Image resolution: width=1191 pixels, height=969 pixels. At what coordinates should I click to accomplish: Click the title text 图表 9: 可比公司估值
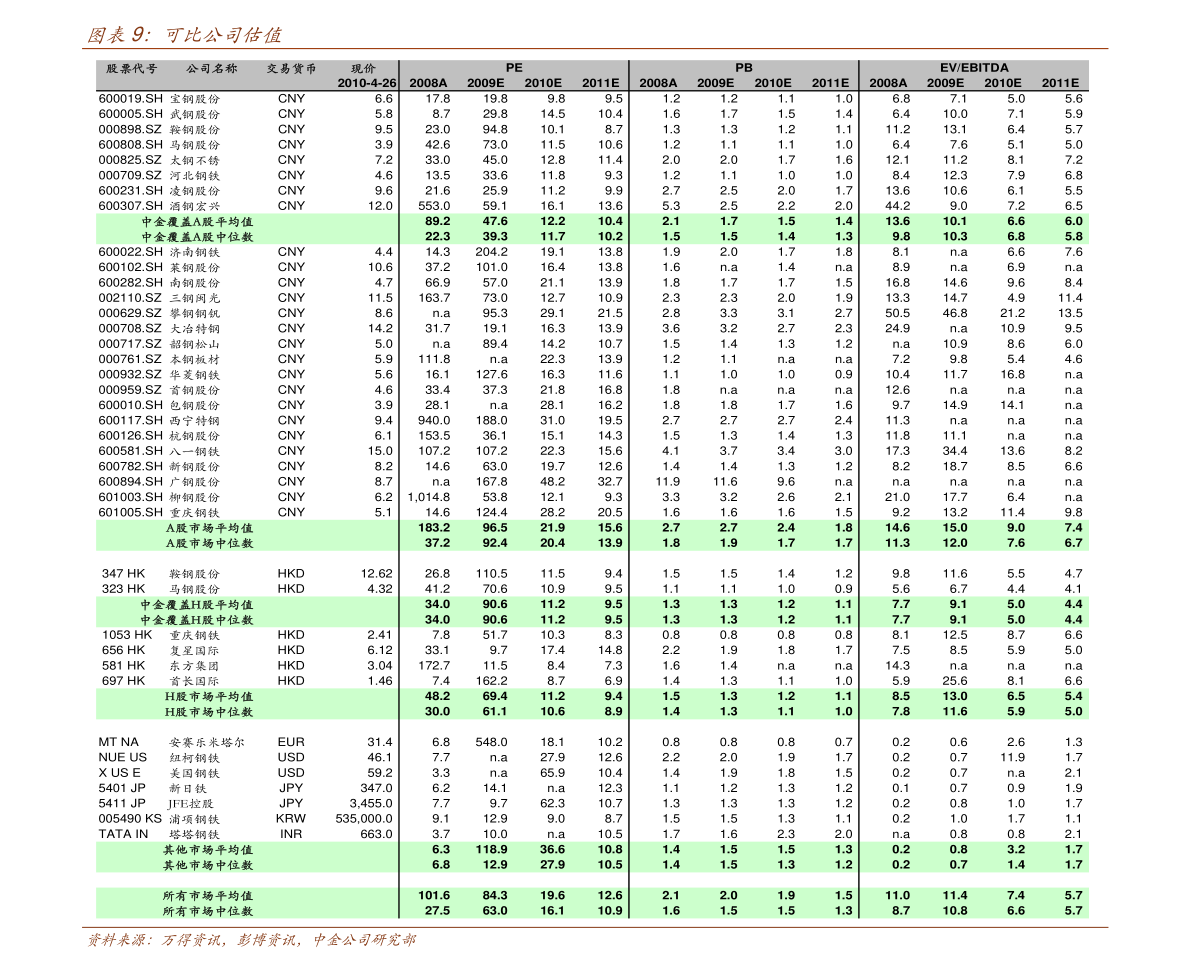pyautogui.click(x=185, y=35)
